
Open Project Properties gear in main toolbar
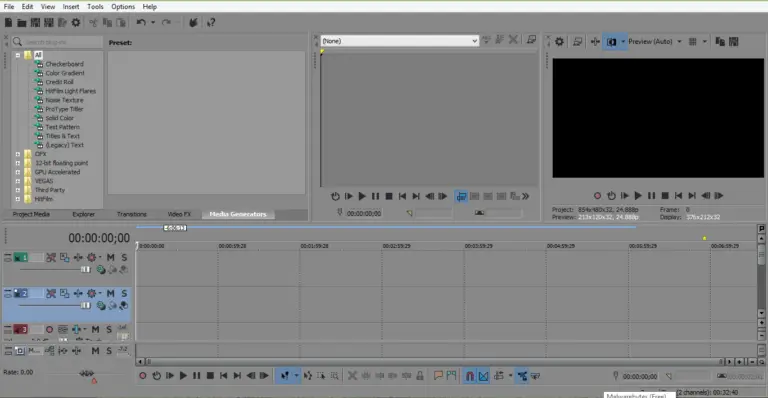click(76, 23)
